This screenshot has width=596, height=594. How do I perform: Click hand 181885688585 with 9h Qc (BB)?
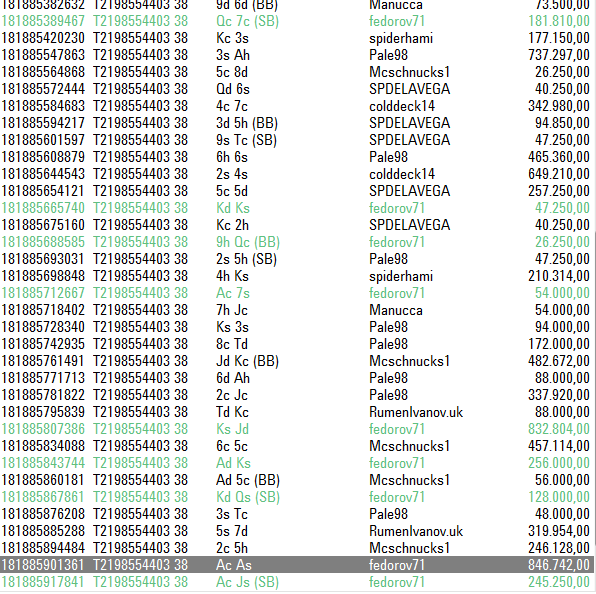point(296,242)
